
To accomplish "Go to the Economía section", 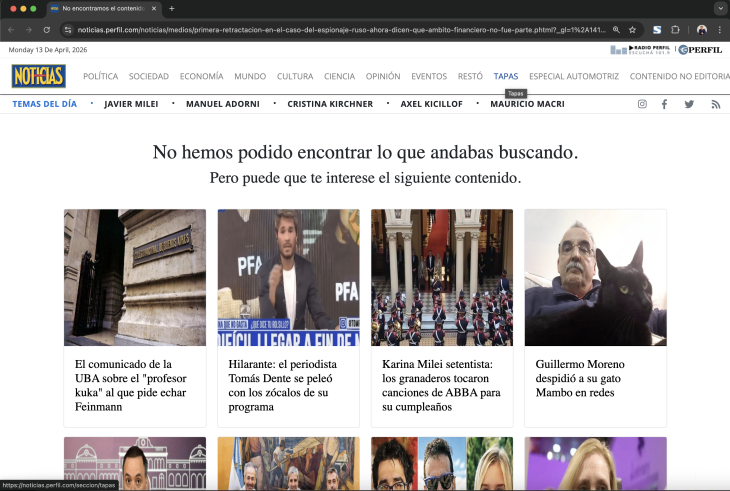I will point(201,76).
